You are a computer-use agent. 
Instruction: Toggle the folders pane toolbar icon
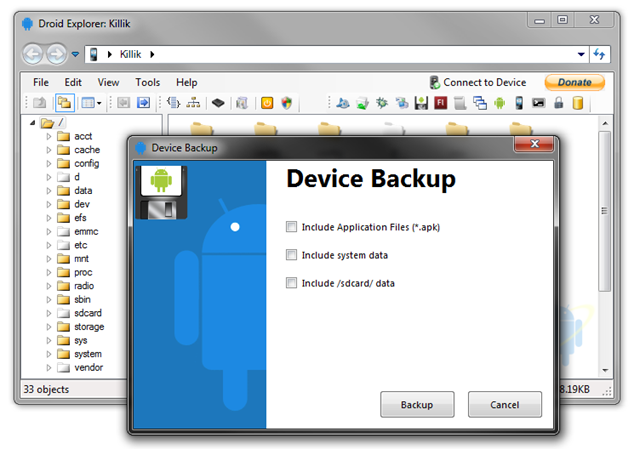tap(64, 103)
